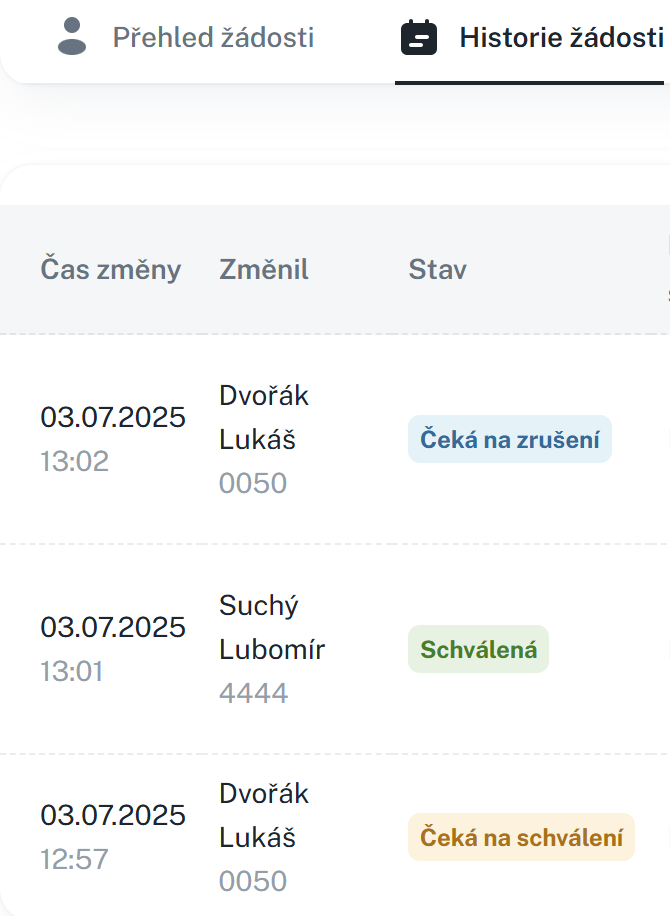
Task: Click Dvořák Lukáš in the 12:57 row
Action: pos(264,815)
